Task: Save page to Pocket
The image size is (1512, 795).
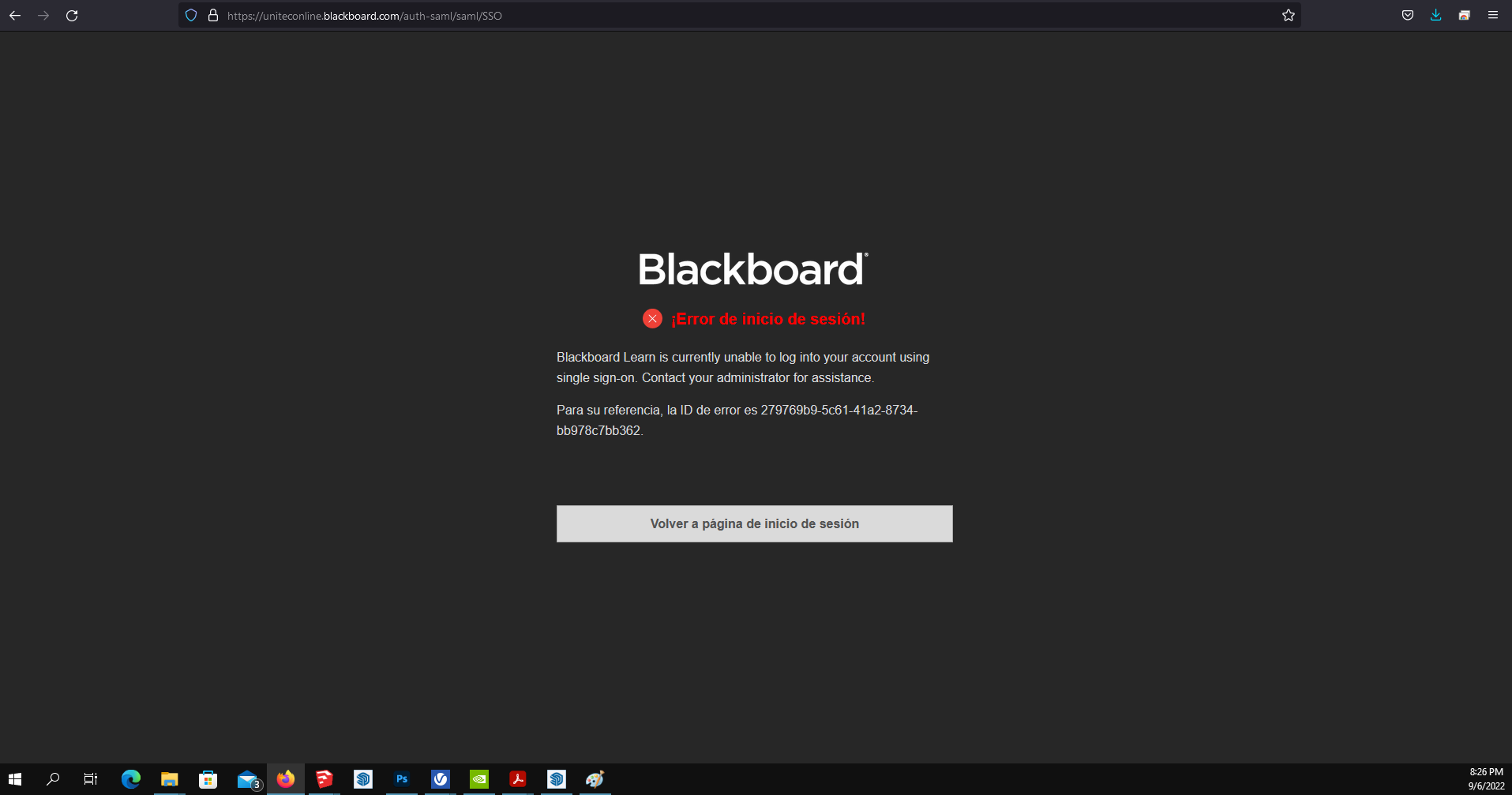Action: click(1408, 15)
